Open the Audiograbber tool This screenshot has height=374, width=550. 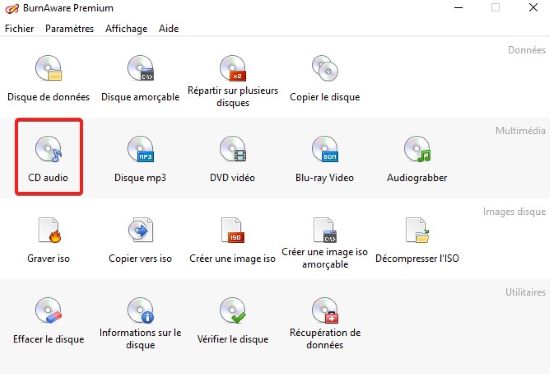[417, 159]
